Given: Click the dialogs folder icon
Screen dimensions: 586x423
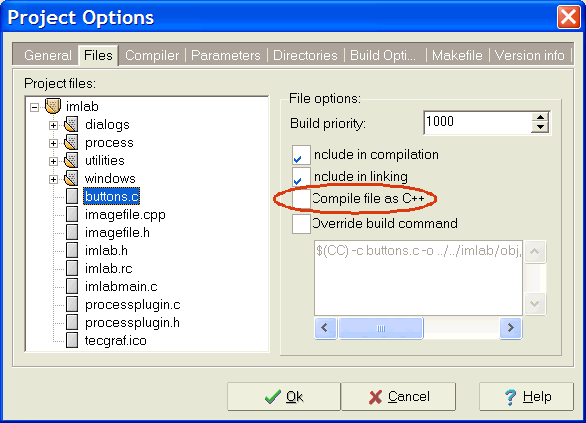Looking at the screenshot, I should 71,124.
